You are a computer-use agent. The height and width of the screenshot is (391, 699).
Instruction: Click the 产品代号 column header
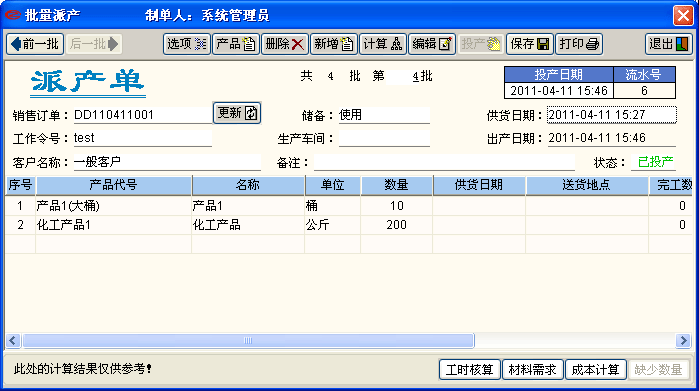(114, 185)
